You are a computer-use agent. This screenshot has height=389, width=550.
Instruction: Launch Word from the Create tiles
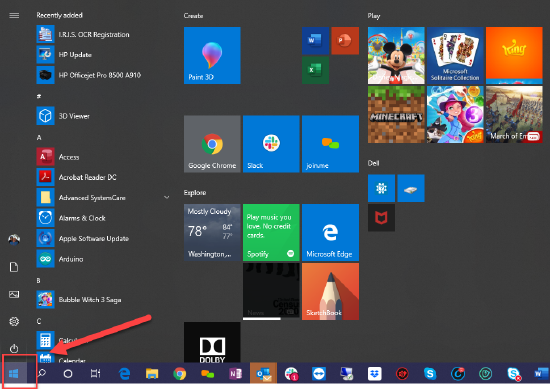[315, 41]
